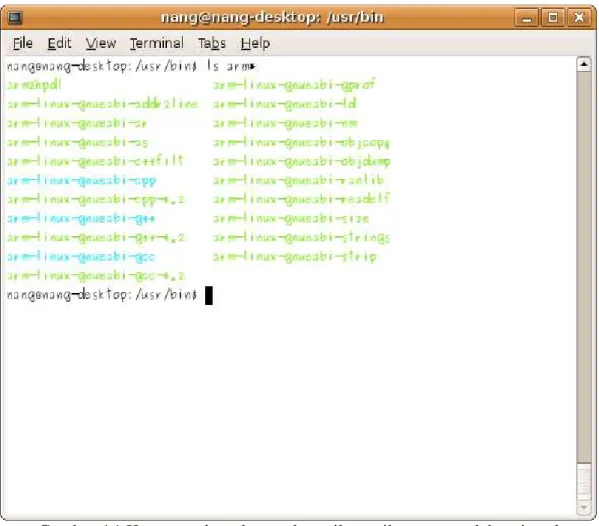Open the View menu
Viewport: 599px width, 526px height.
point(101,43)
